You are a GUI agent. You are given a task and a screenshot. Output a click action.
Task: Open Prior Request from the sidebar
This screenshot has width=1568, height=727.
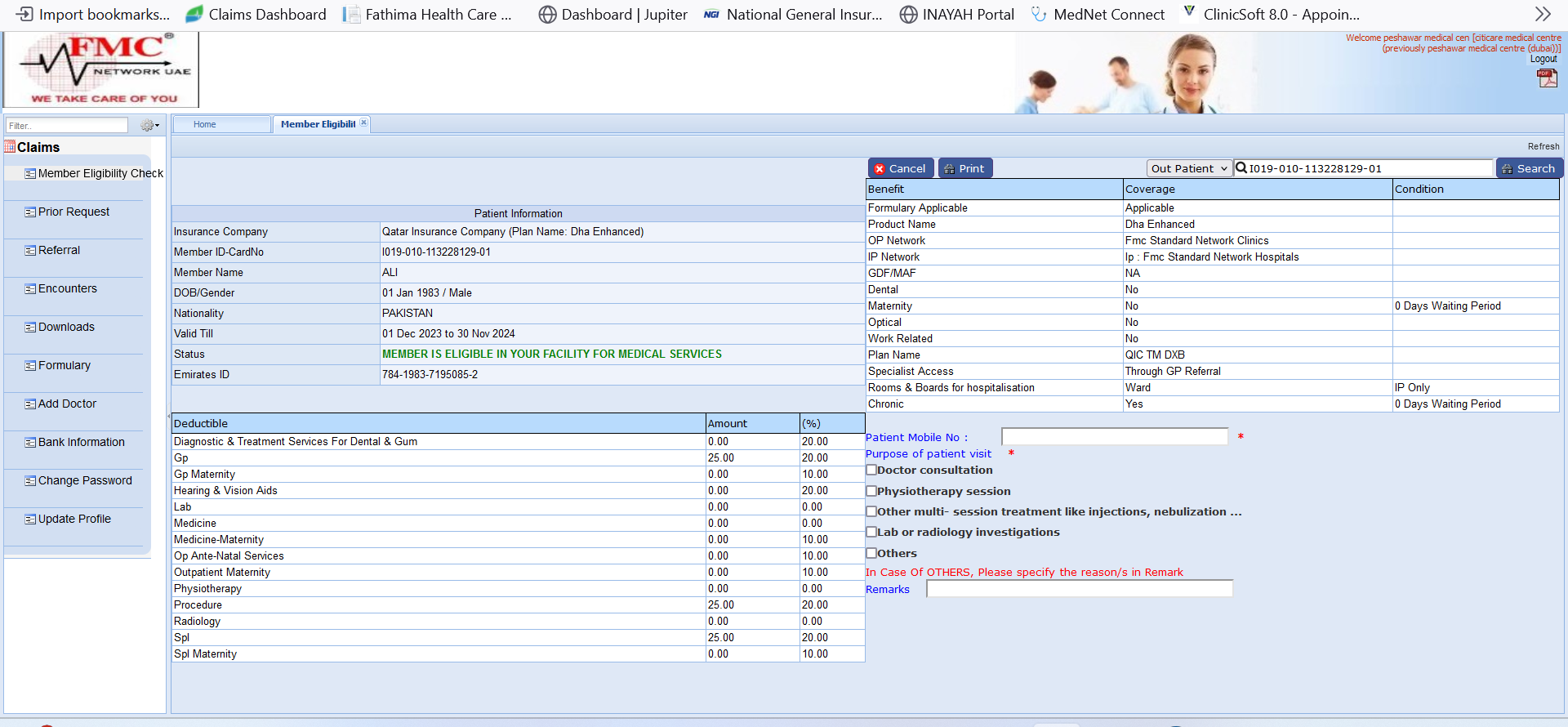tap(73, 212)
